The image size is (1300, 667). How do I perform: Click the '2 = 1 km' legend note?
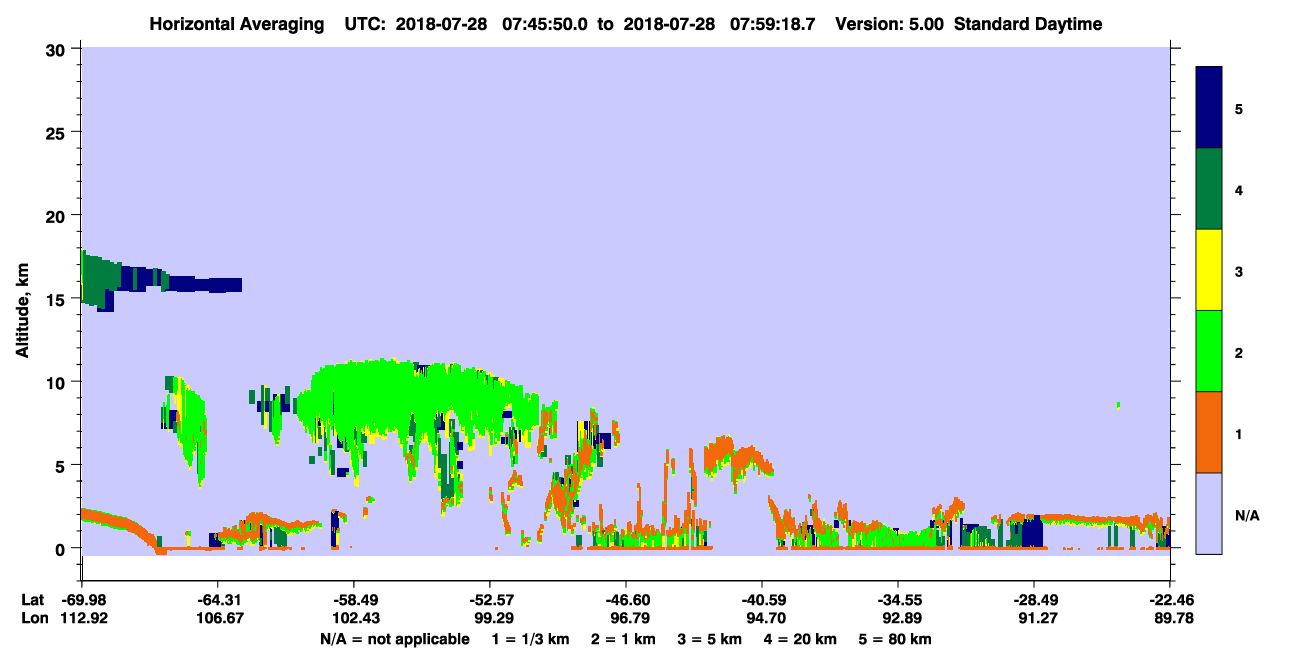(625, 639)
